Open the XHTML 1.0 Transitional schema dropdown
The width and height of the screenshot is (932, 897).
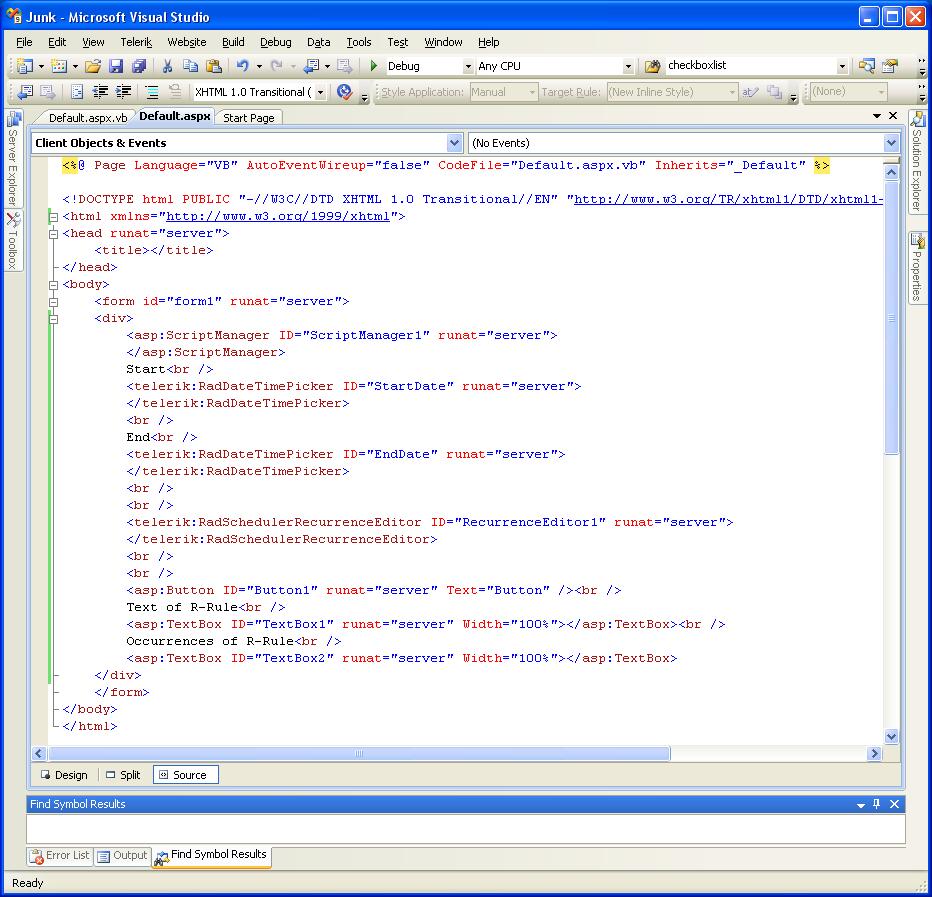(320, 92)
